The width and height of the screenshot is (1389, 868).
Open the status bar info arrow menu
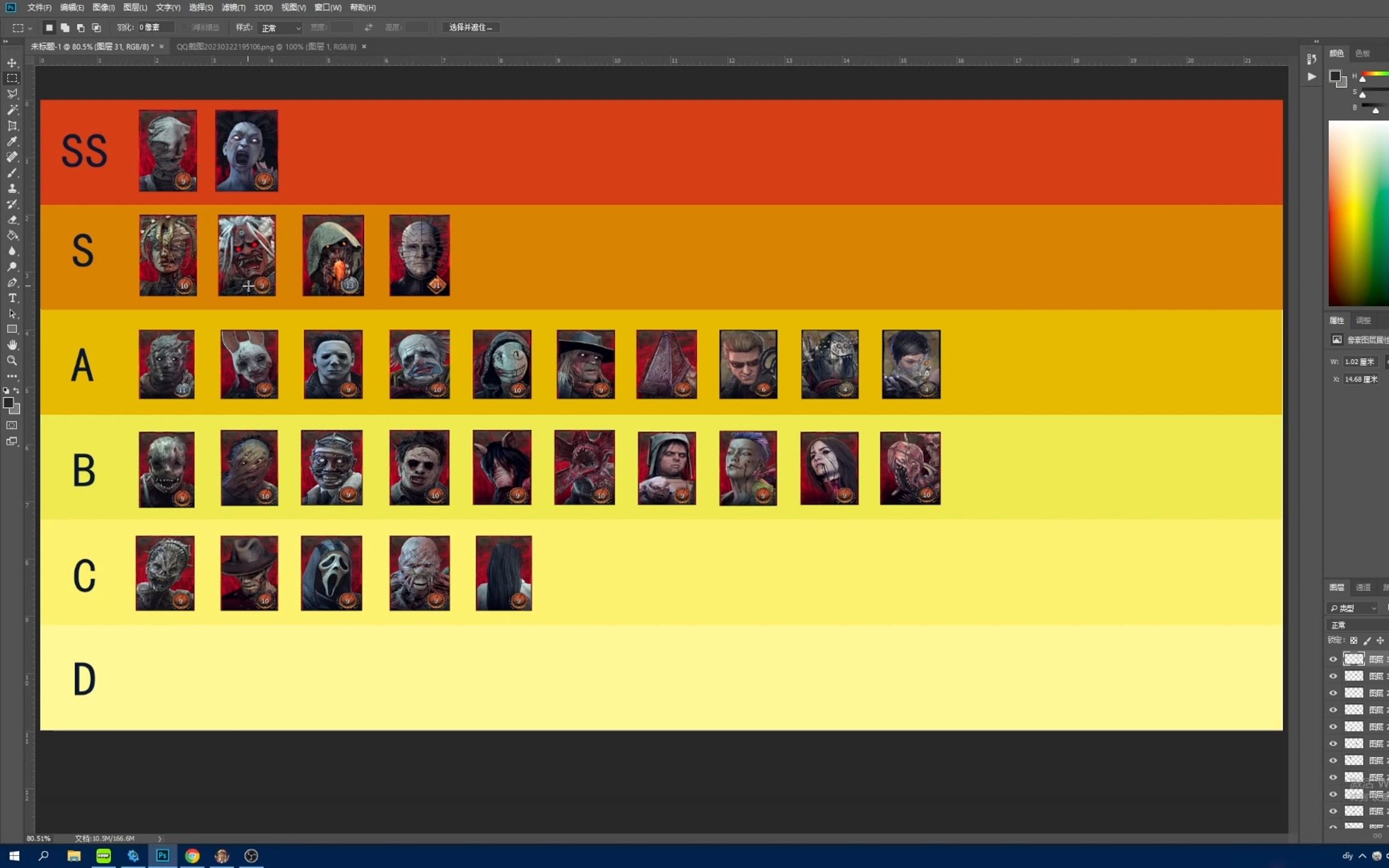pyautogui.click(x=159, y=838)
